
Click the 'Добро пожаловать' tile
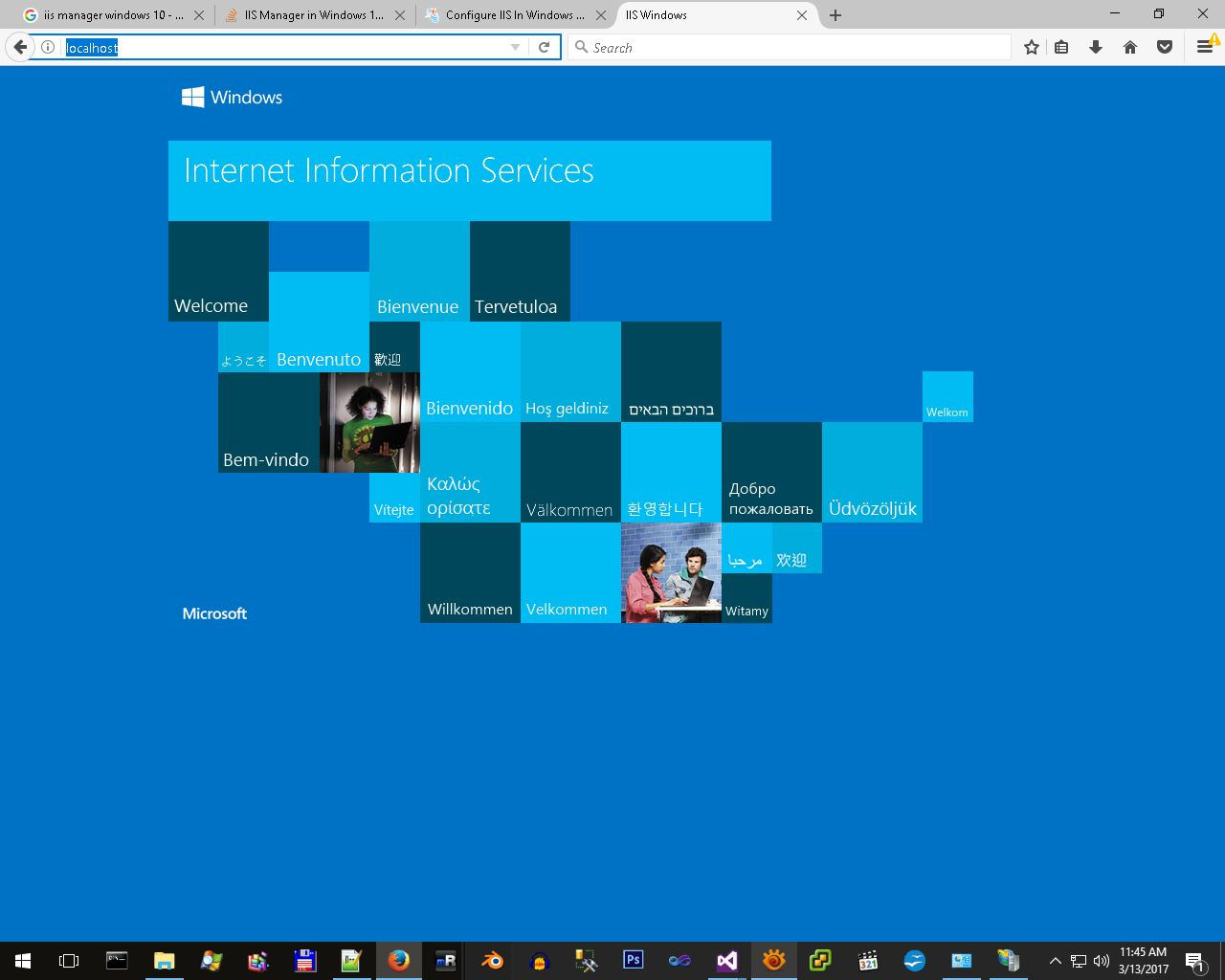pyautogui.click(x=771, y=473)
